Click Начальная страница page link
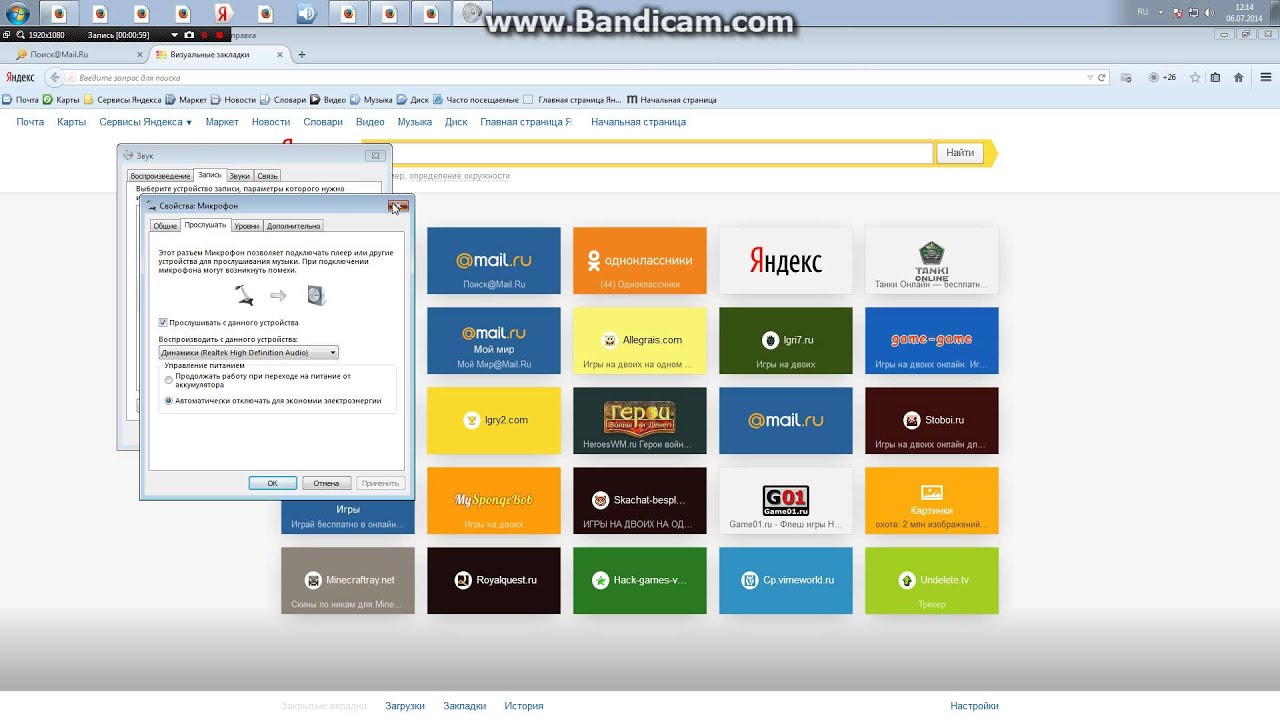Screen dimensions: 1280x720 pyautogui.click(x=638, y=122)
